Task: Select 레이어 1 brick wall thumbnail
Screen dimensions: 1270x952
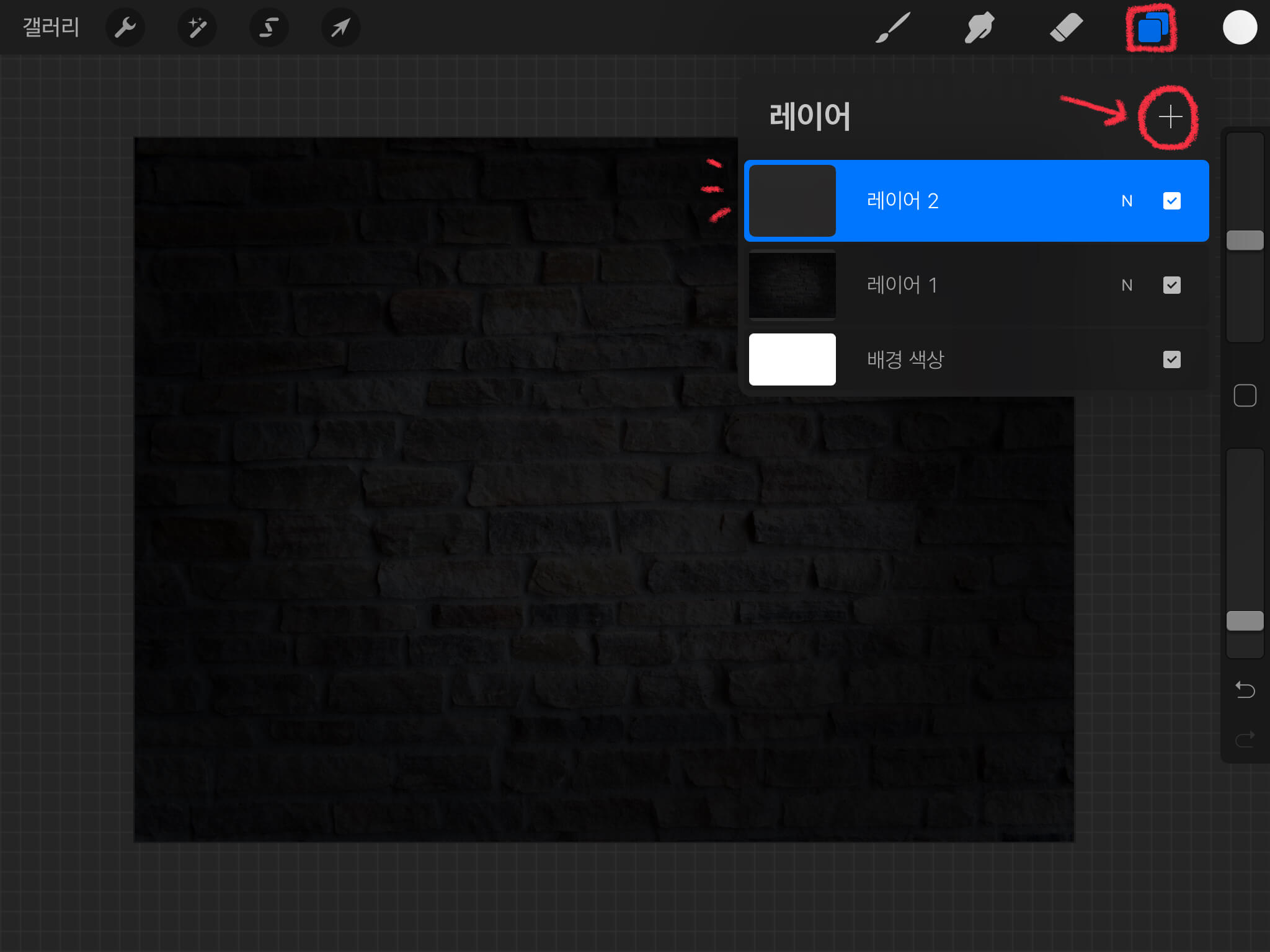Action: click(792, 284)
